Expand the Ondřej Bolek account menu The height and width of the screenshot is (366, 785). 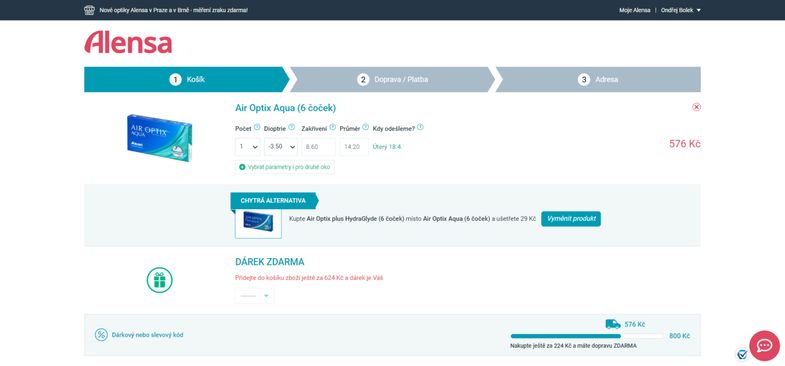681,10
